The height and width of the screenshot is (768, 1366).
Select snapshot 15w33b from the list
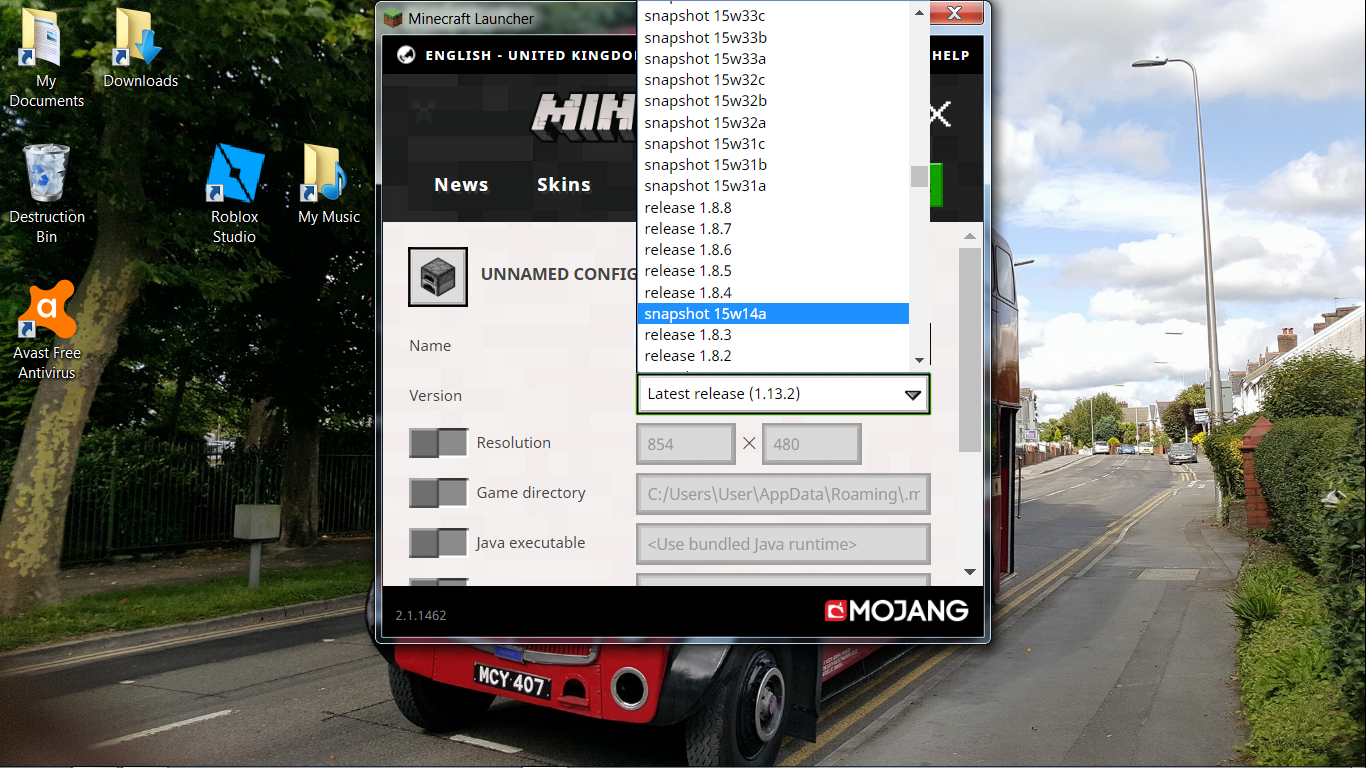pyautogui.click(x=773, y=38)
